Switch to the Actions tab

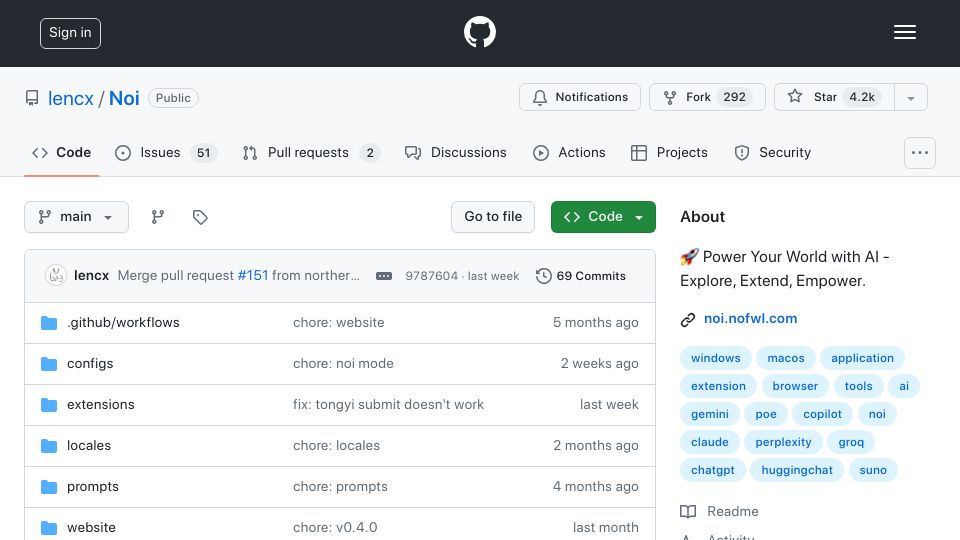coord(569,152)
